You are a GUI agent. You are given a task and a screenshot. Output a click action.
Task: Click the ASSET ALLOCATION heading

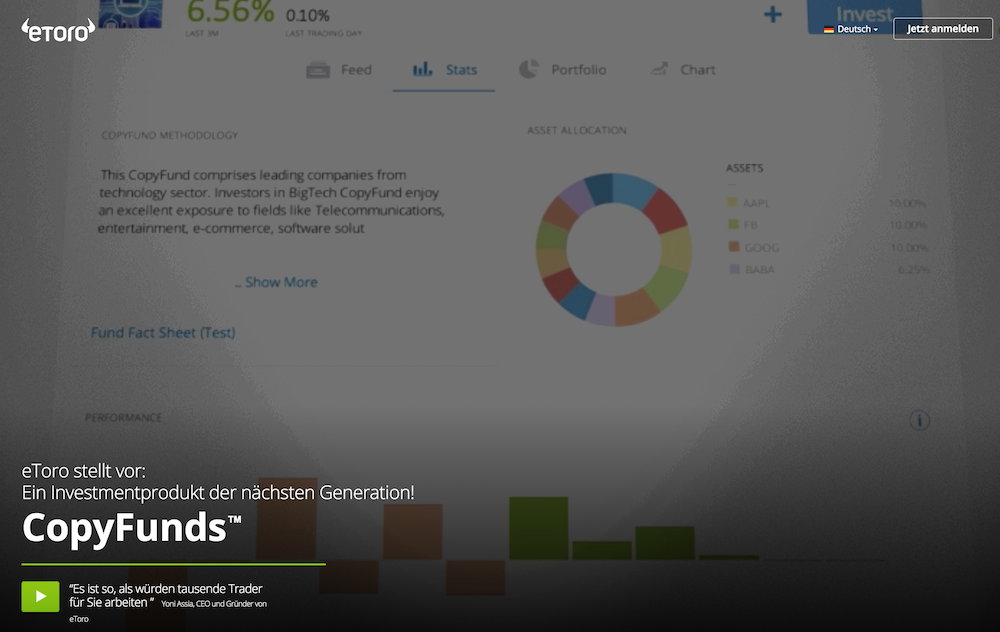pos(577,130)
